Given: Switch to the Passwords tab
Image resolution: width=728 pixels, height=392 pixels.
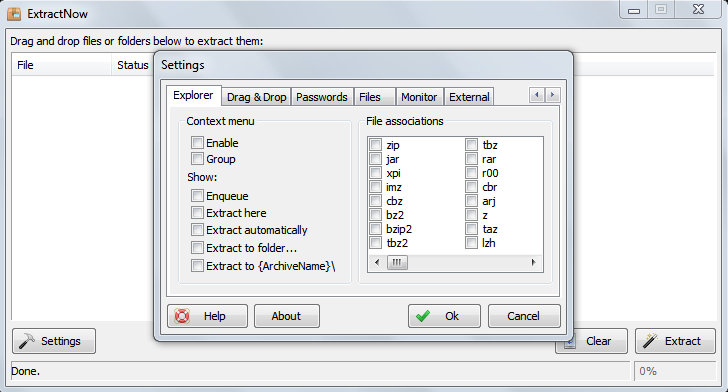Looking at the screenshot, I should click(322, 97).
